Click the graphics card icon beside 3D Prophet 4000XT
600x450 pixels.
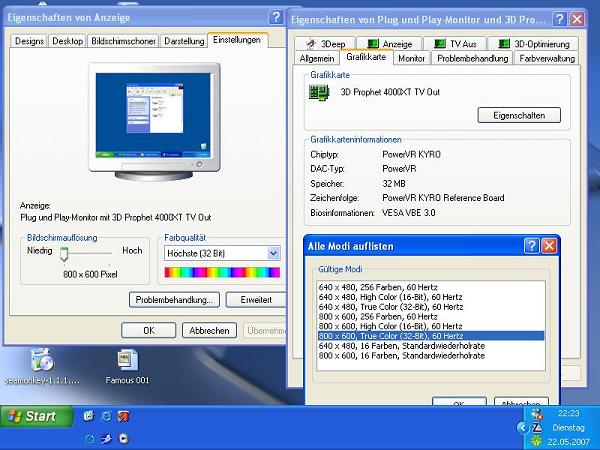click(x=321, y=93)
